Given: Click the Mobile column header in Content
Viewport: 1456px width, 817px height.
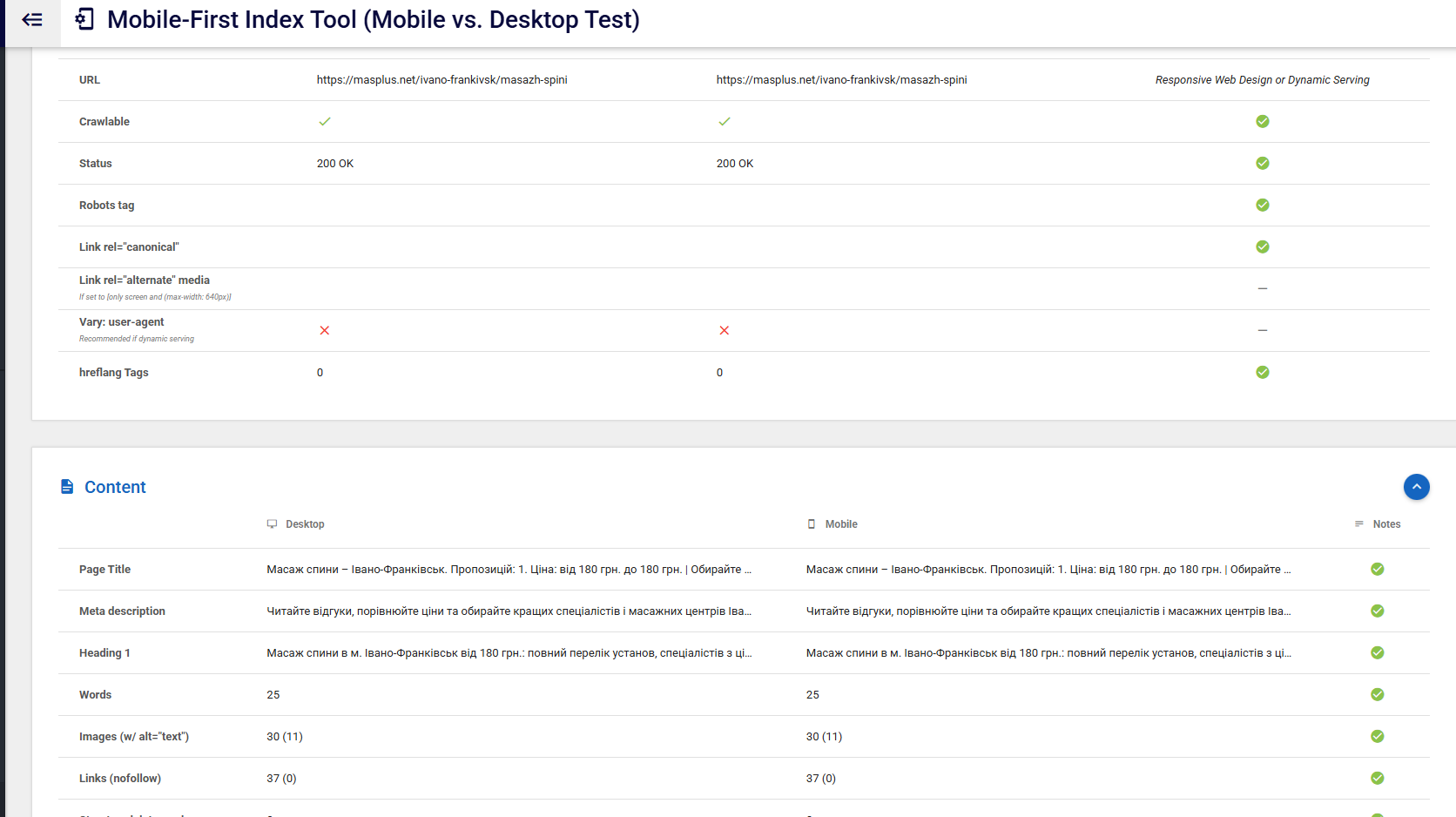Looking at the screenshot, I should [841, 524].
